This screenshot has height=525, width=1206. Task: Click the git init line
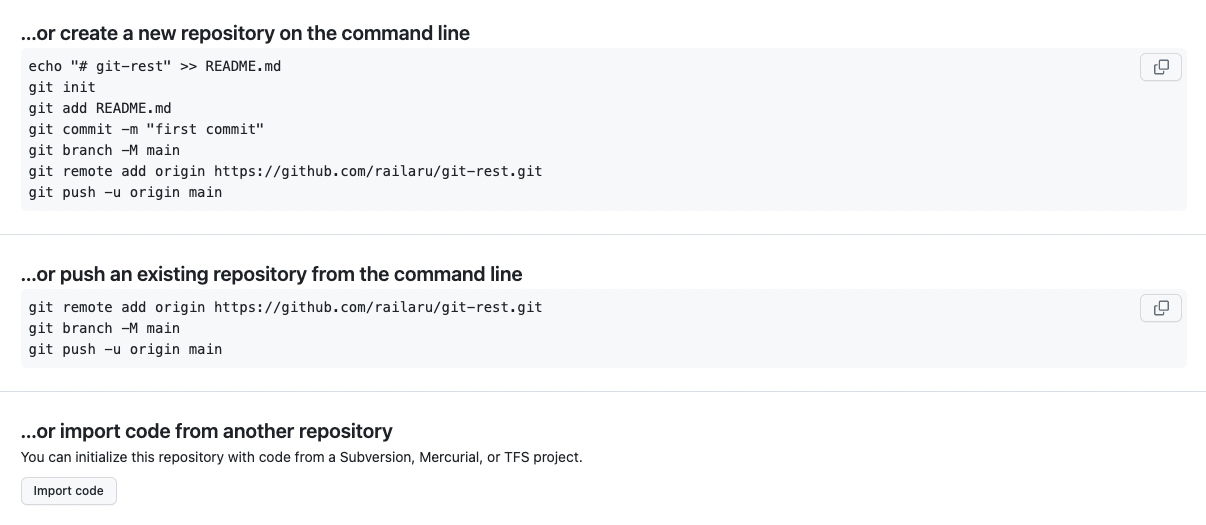tap(62, 87)
